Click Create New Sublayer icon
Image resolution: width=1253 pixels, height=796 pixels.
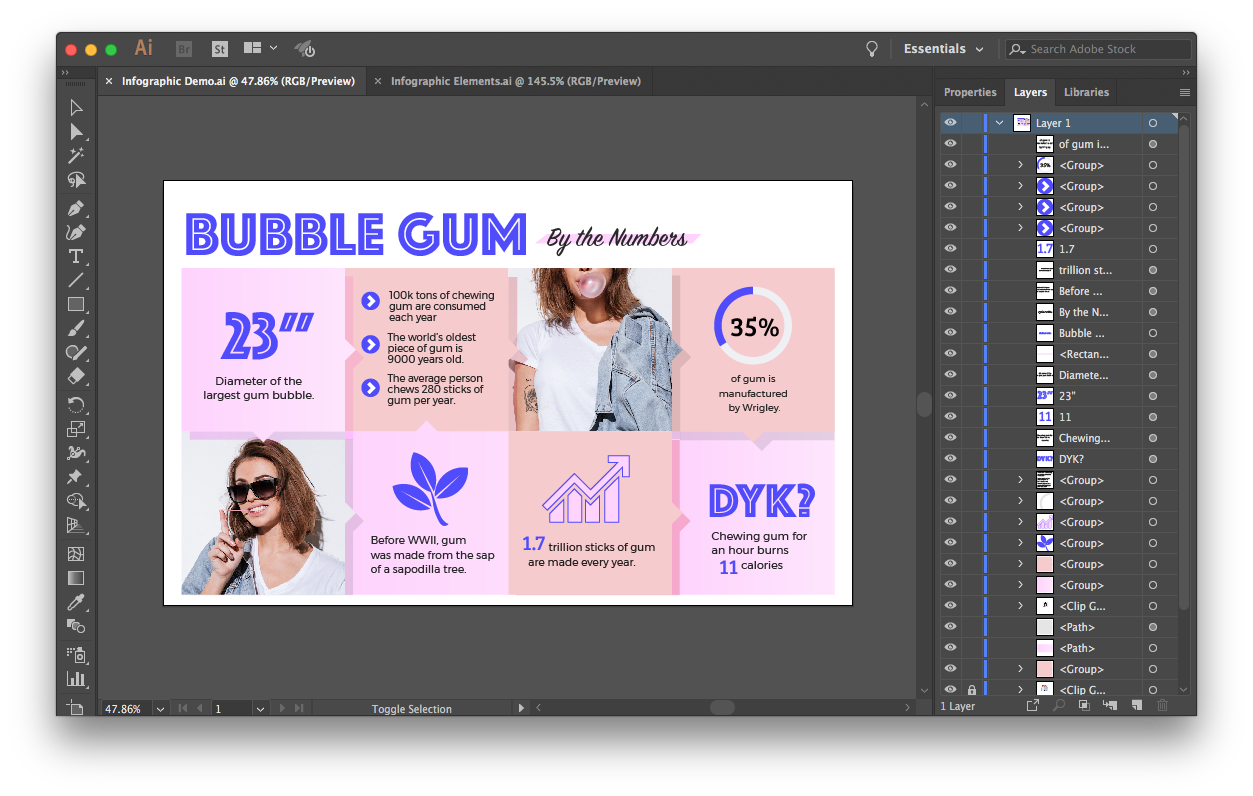[x=1110, y=706]
